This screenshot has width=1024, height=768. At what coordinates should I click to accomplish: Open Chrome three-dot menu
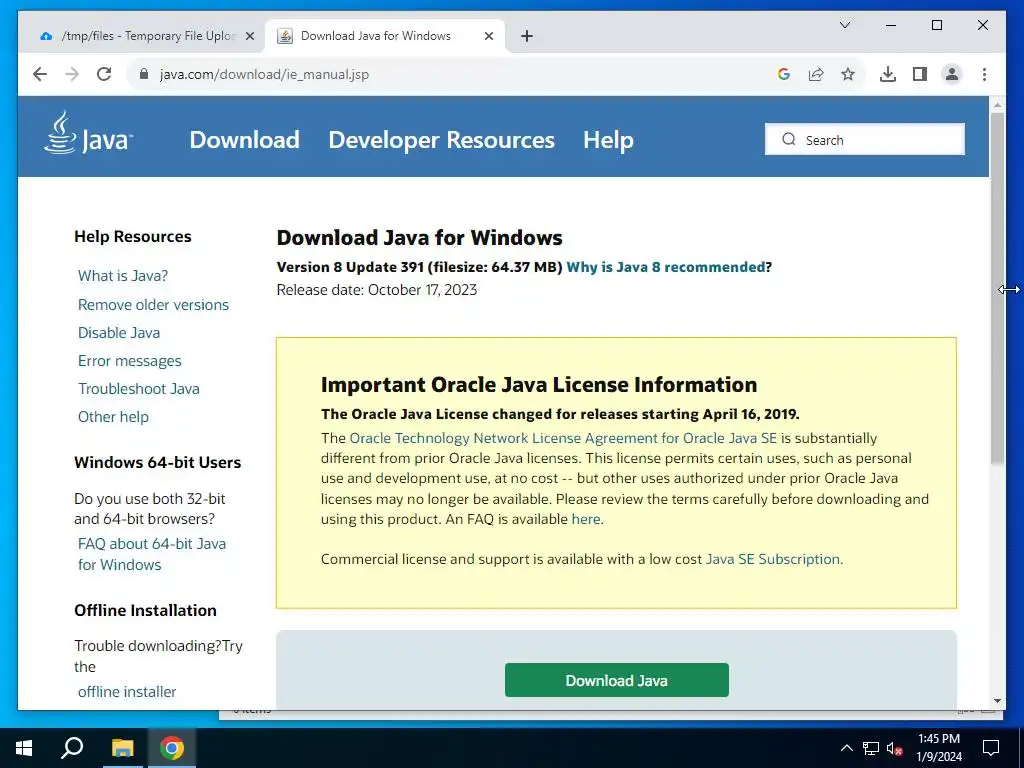point(984,74)
